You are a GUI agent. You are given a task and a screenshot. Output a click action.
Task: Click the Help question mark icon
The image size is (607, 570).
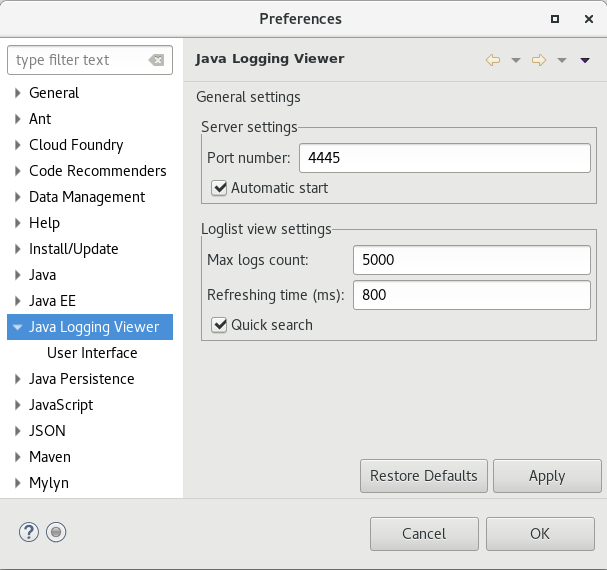coord(28,533)
